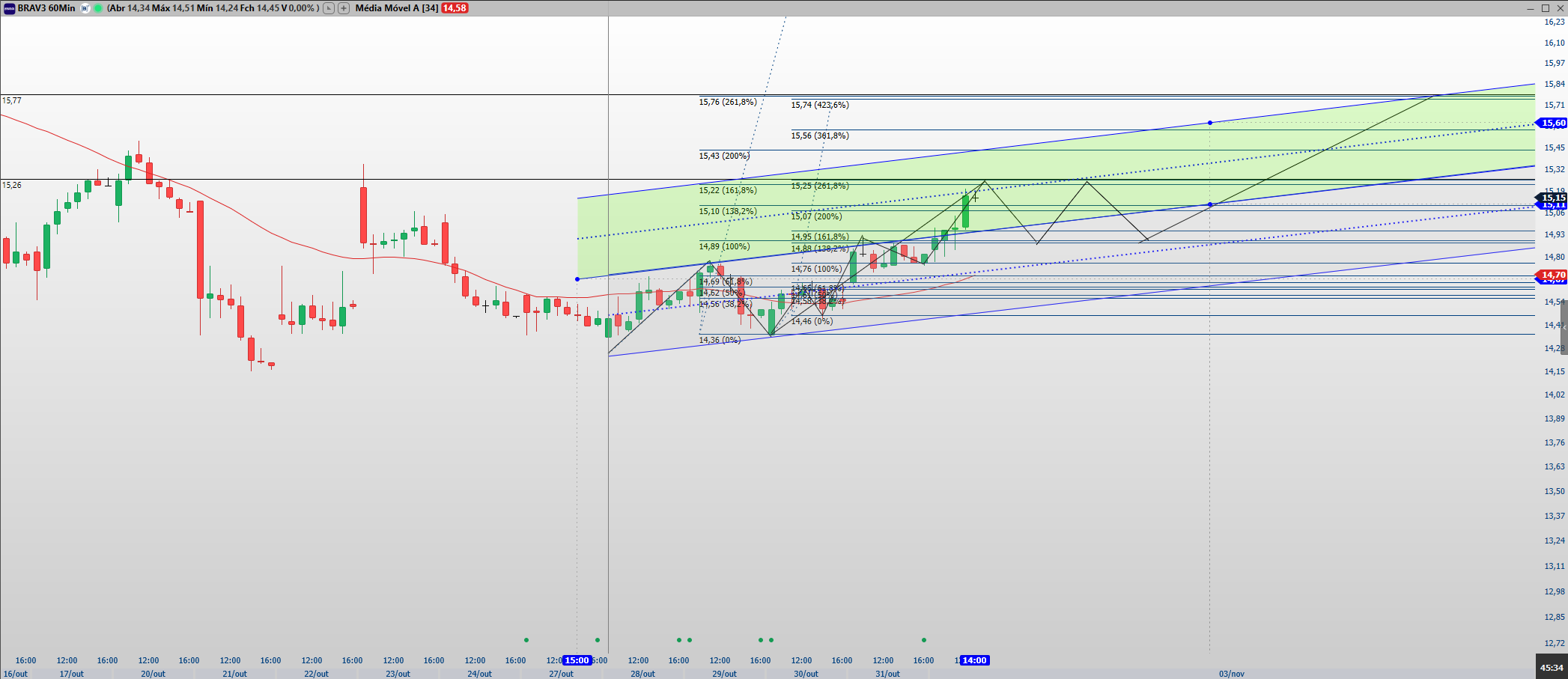Select the 15,74 (423,6%) Fibonacci level label

819,105
